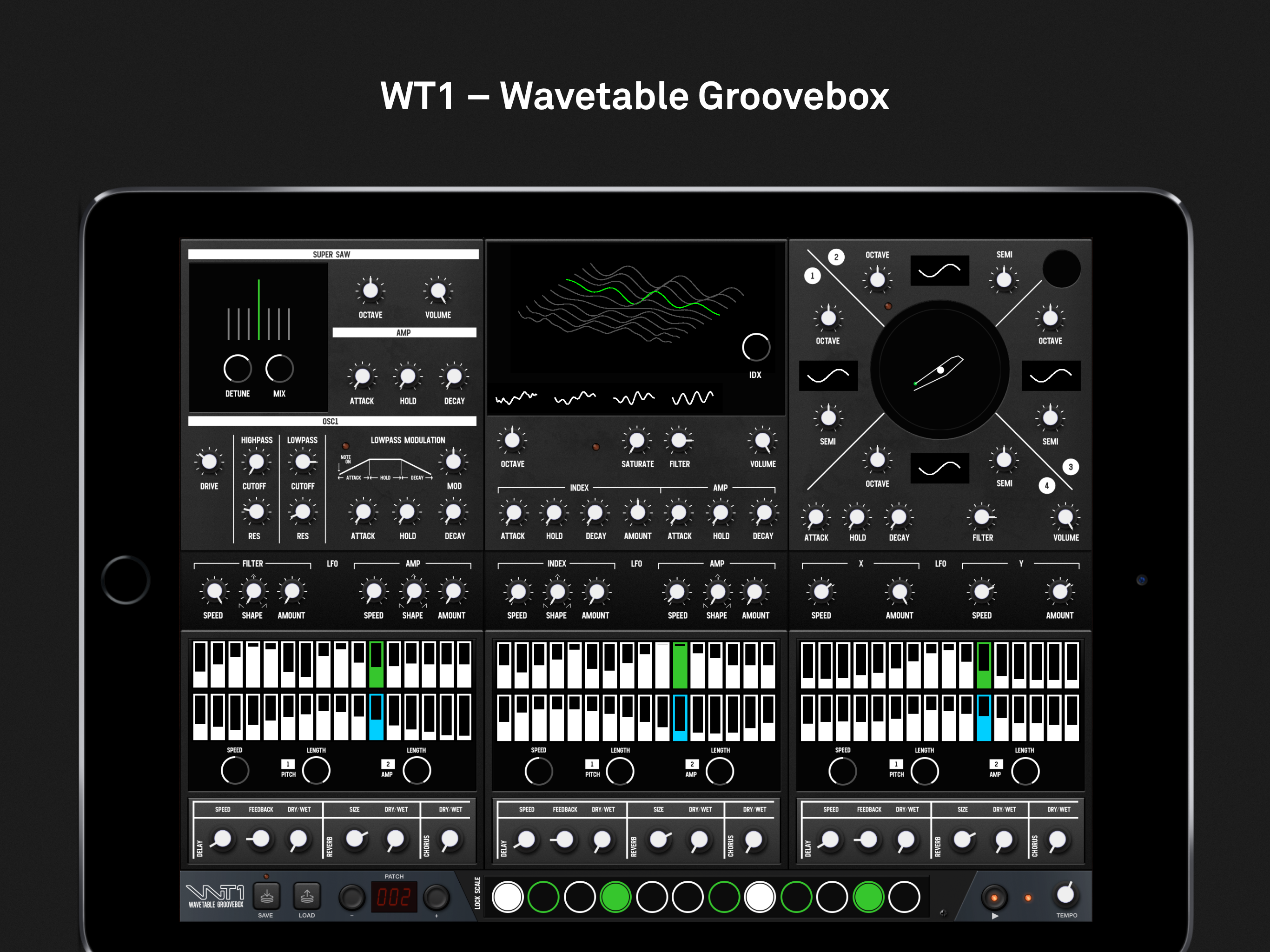Click the small crosshair icon right of the Lock Scale circles
The width and height of the screenshot is (1270, 952).
tap(943, 913)
